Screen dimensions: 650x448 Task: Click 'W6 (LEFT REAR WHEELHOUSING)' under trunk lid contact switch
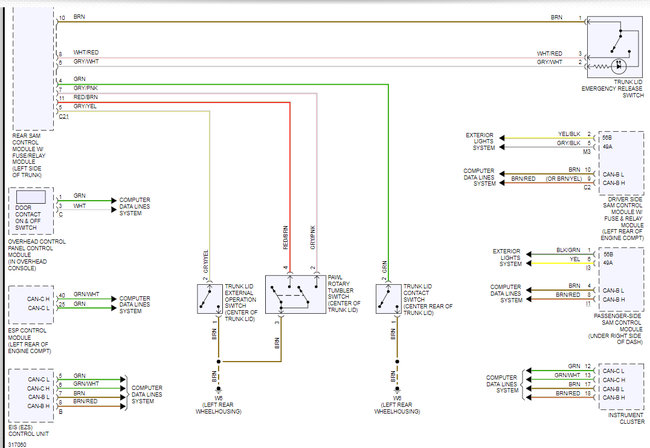pyautogui.click(x=397, y=404)
